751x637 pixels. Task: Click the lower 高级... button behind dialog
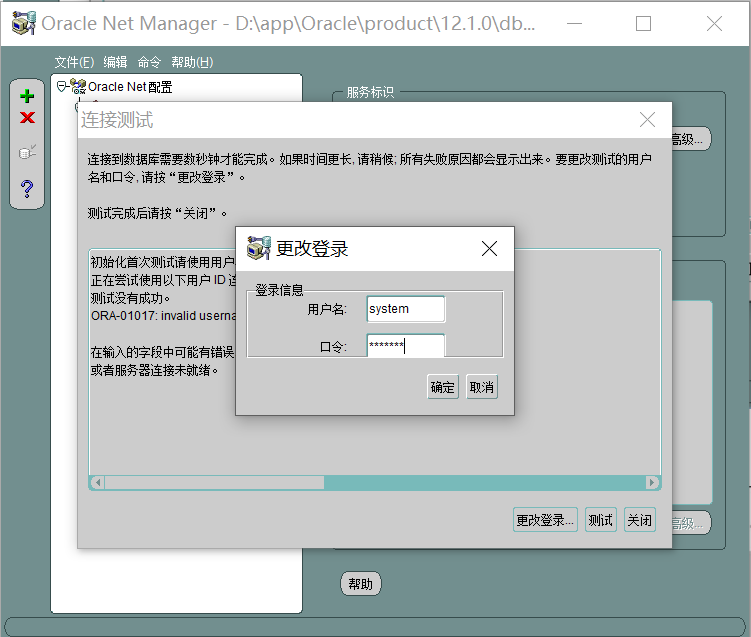coord(691,523)
